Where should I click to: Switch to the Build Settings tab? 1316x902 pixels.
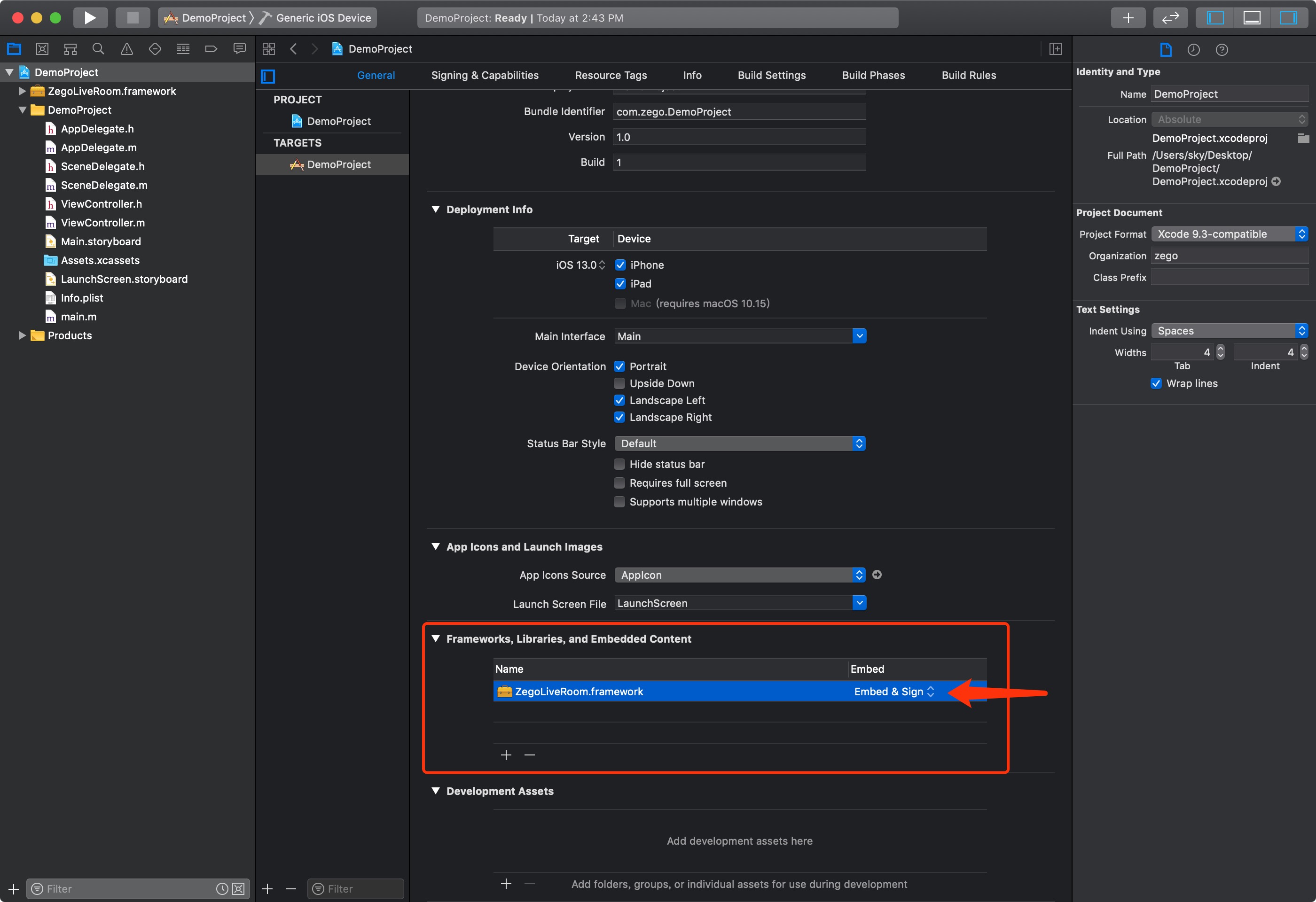pyautogui.click(x=771, y=75)
